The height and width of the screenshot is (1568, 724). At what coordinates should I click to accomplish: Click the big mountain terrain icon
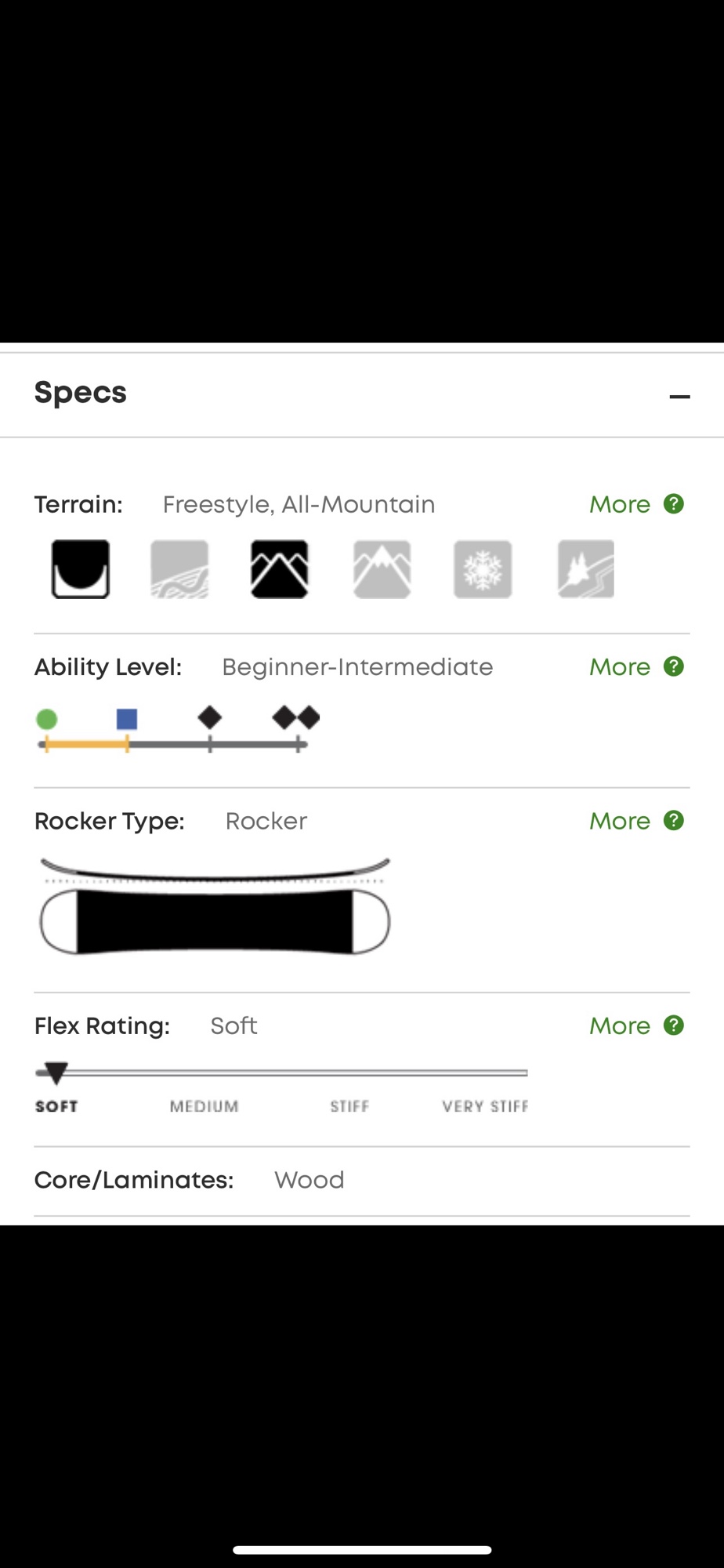(x=382, y=570)
